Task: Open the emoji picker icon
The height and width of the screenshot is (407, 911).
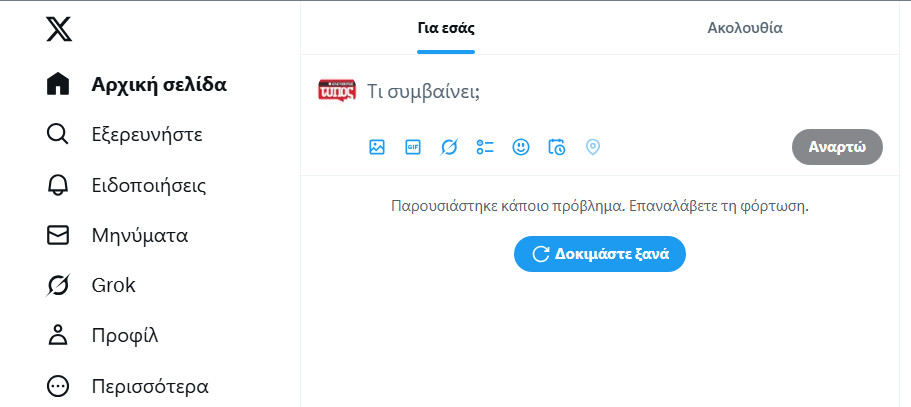Action: click(521, 147)
